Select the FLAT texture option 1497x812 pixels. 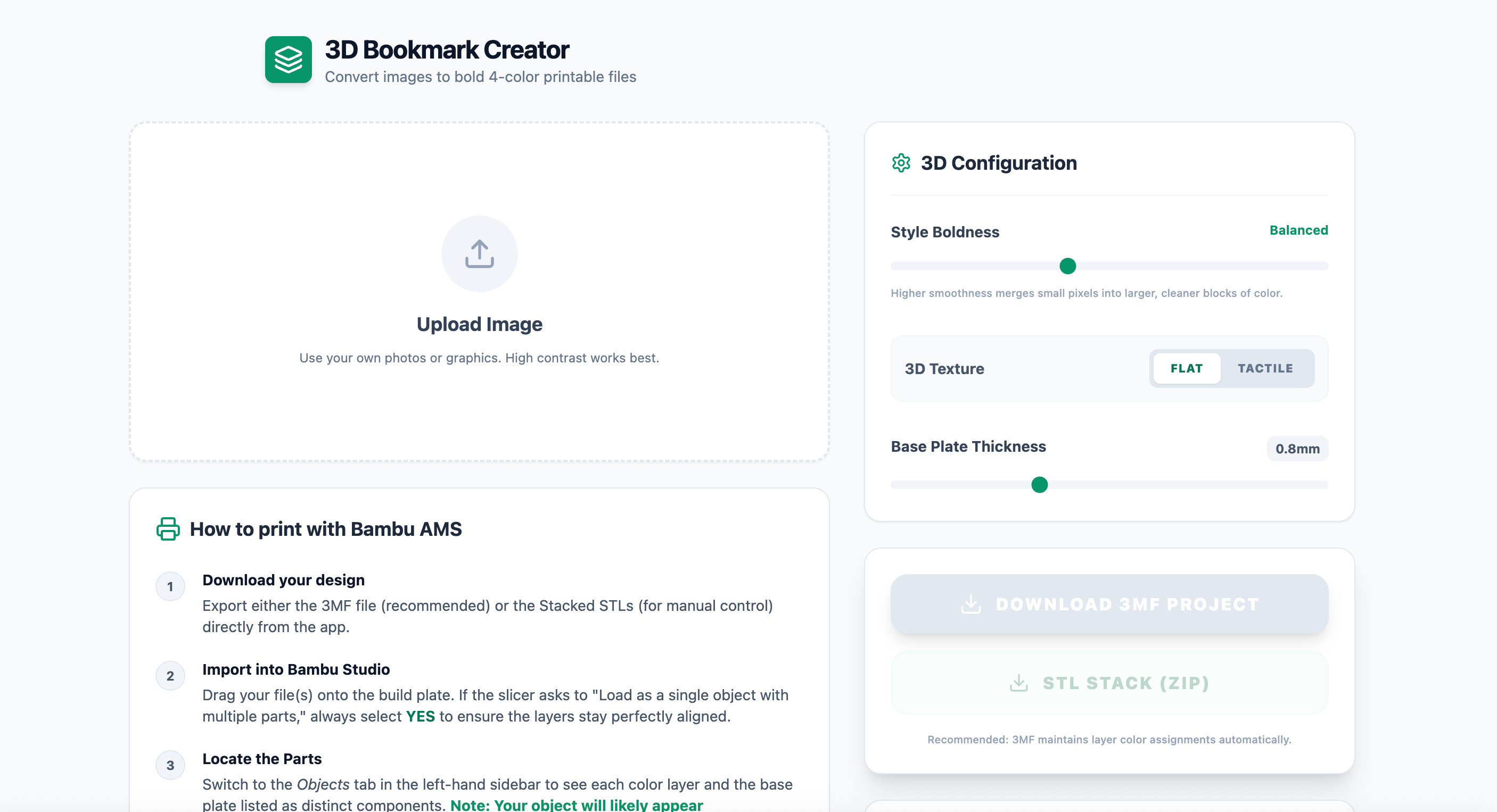[x=1186, y=368]
